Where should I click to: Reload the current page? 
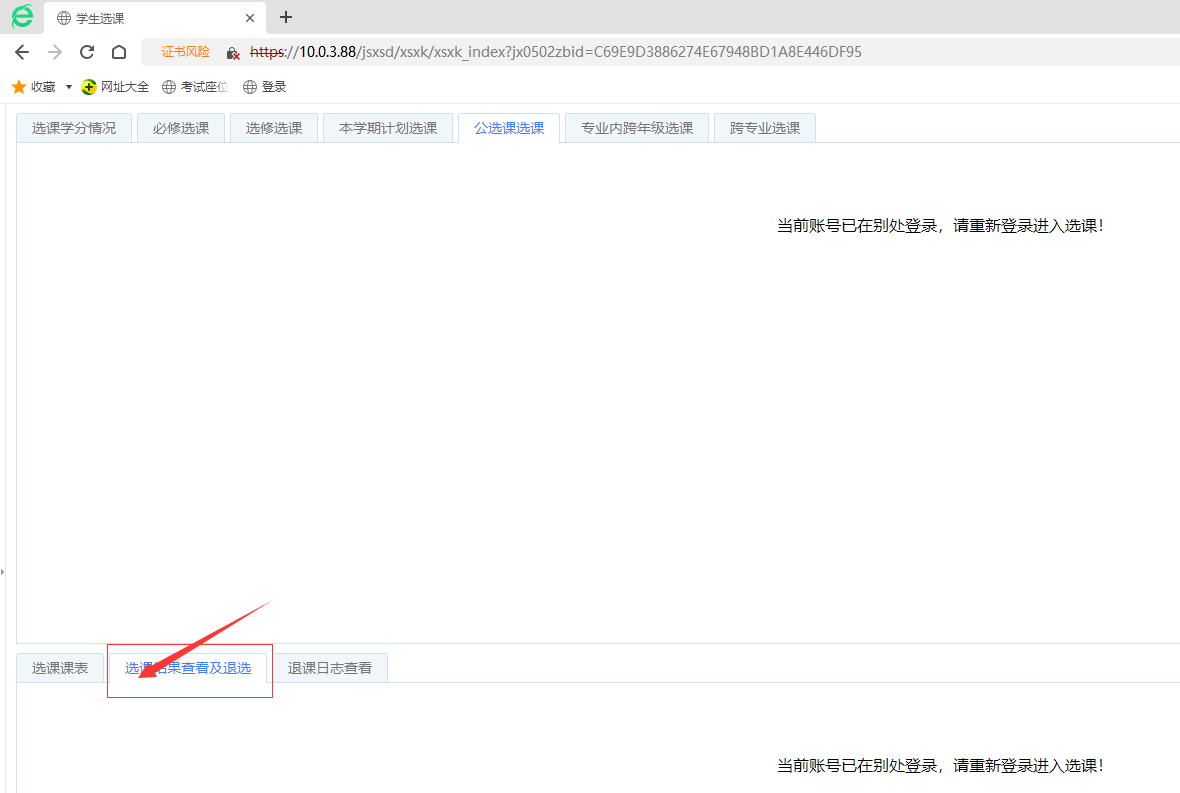click(87, 52)
